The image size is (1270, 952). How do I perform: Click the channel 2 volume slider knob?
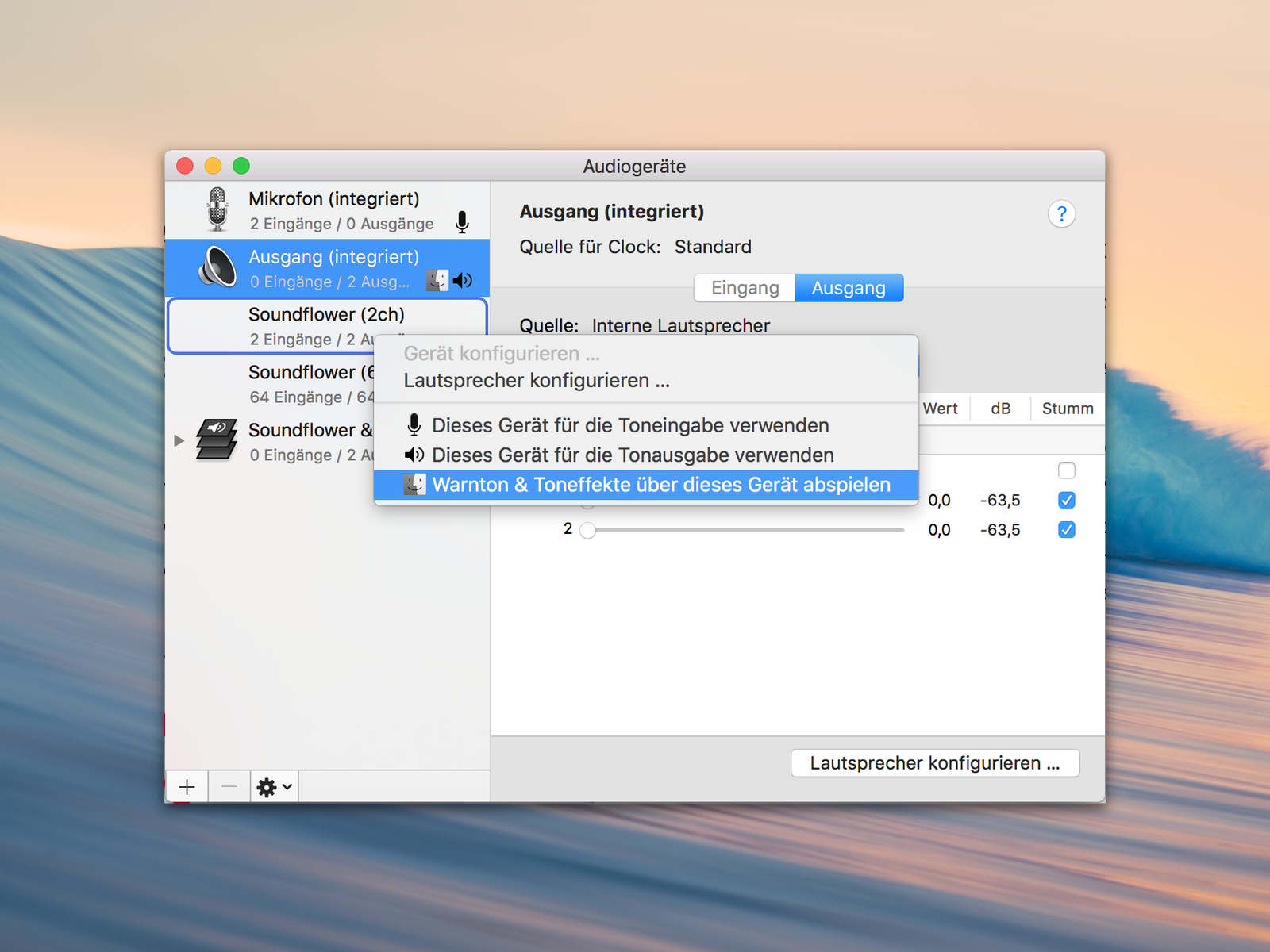point(587,530)
